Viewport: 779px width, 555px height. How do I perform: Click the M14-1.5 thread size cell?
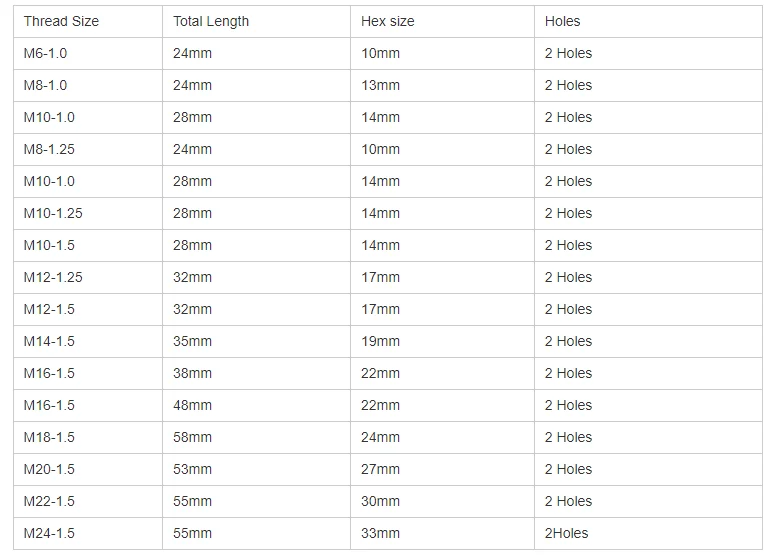tap(49, 341)
